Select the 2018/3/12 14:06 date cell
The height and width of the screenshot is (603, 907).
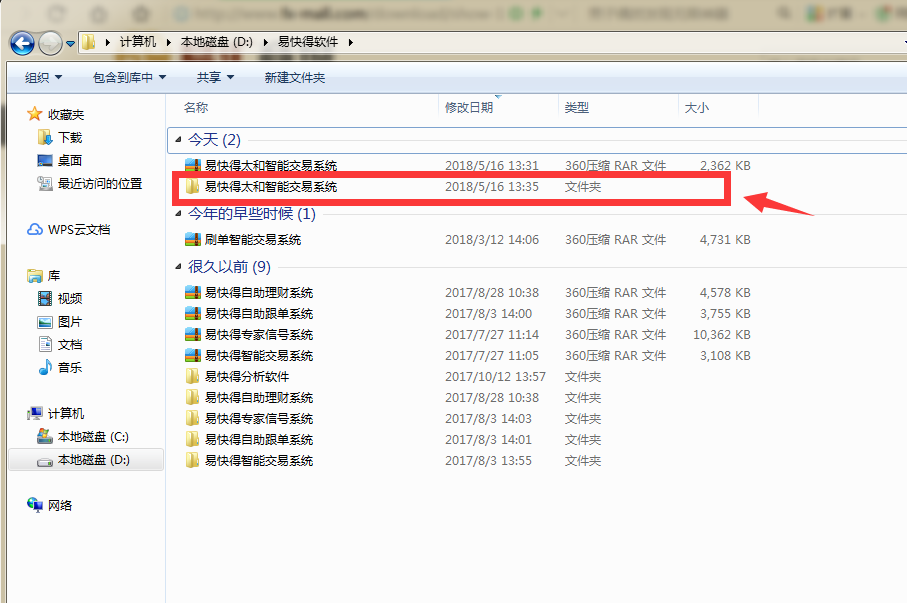coord(492,240)
